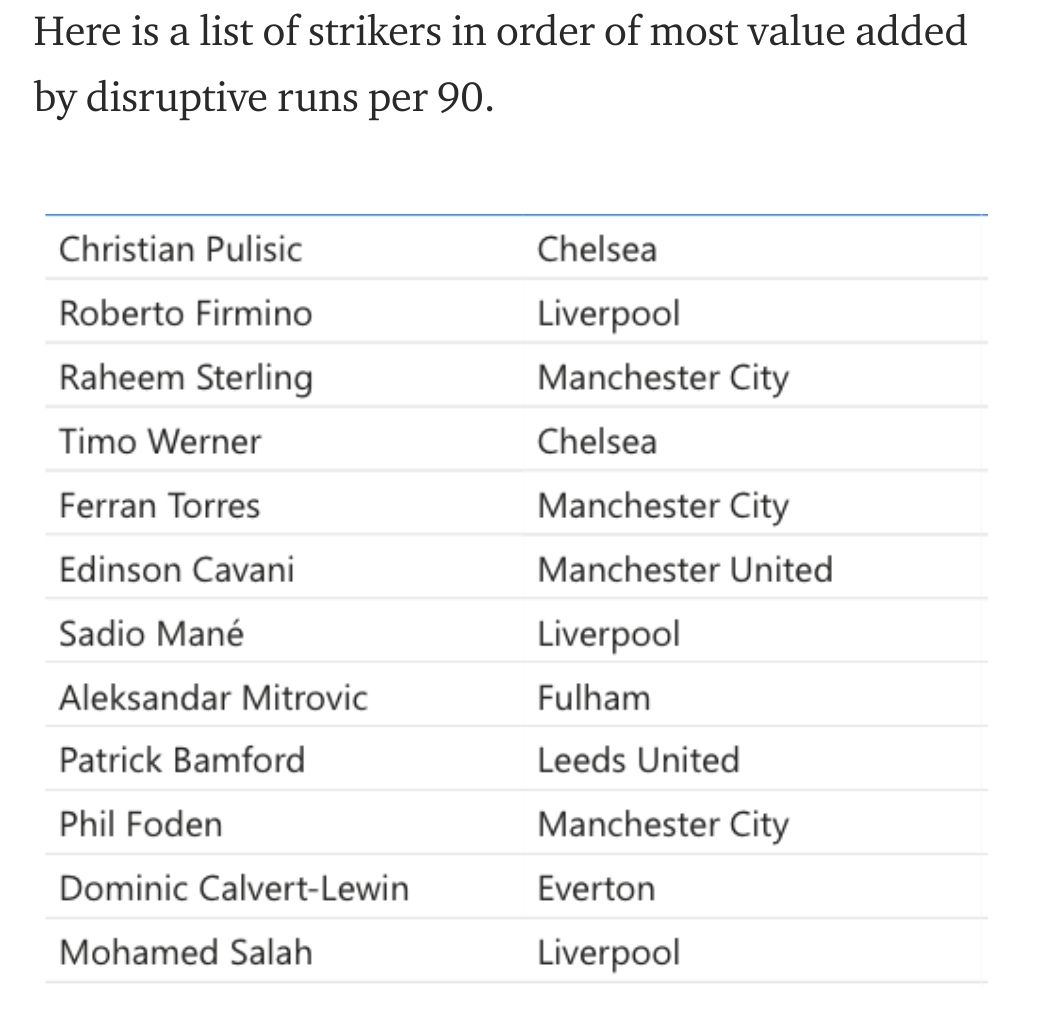Viewport: 1051px width, 1026px height.
Task: Select the Aleksandar Mitrovic cell
Action: pyautogui.click(x=213, y=697)
